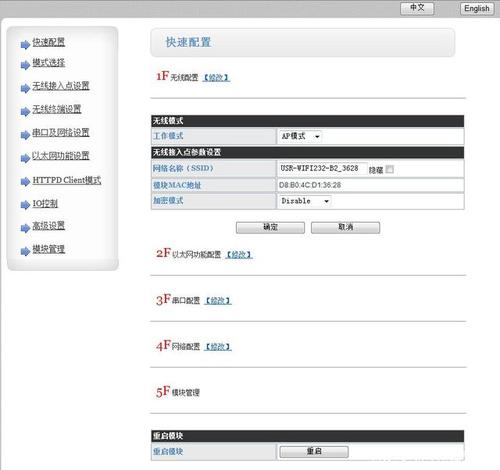
Task: Click arrow icon beside 无线终端设置
Action: (x=25, y=112)
